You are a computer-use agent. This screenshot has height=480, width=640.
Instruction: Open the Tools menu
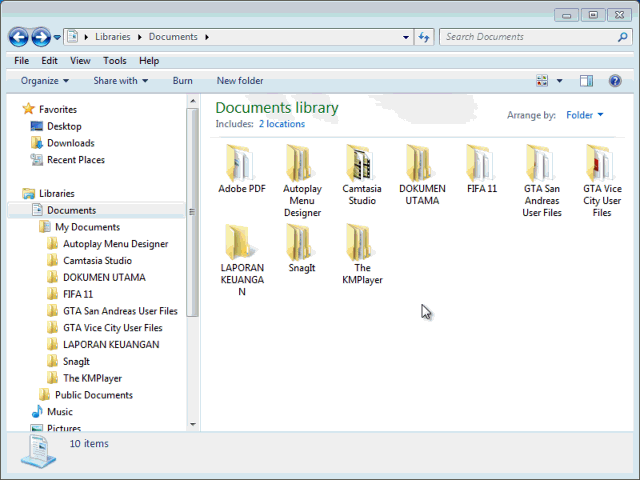coord(115,61)
